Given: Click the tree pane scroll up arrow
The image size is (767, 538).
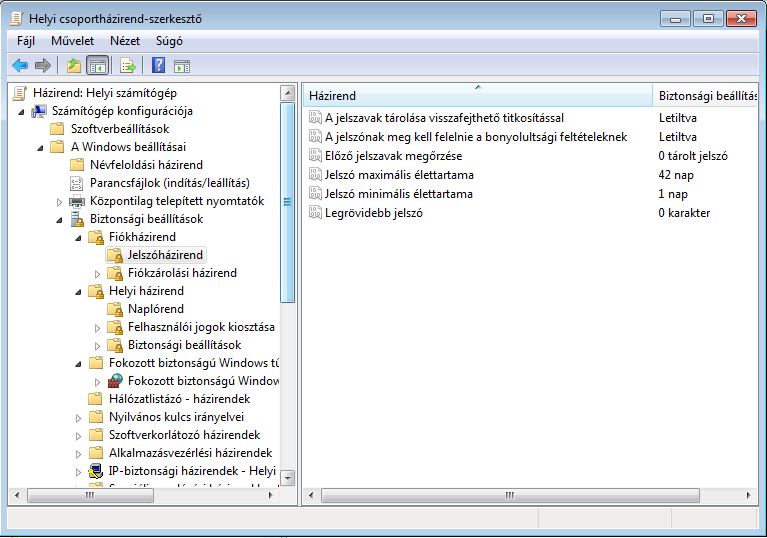Looking at the screenshot, I should click(288, 93).
